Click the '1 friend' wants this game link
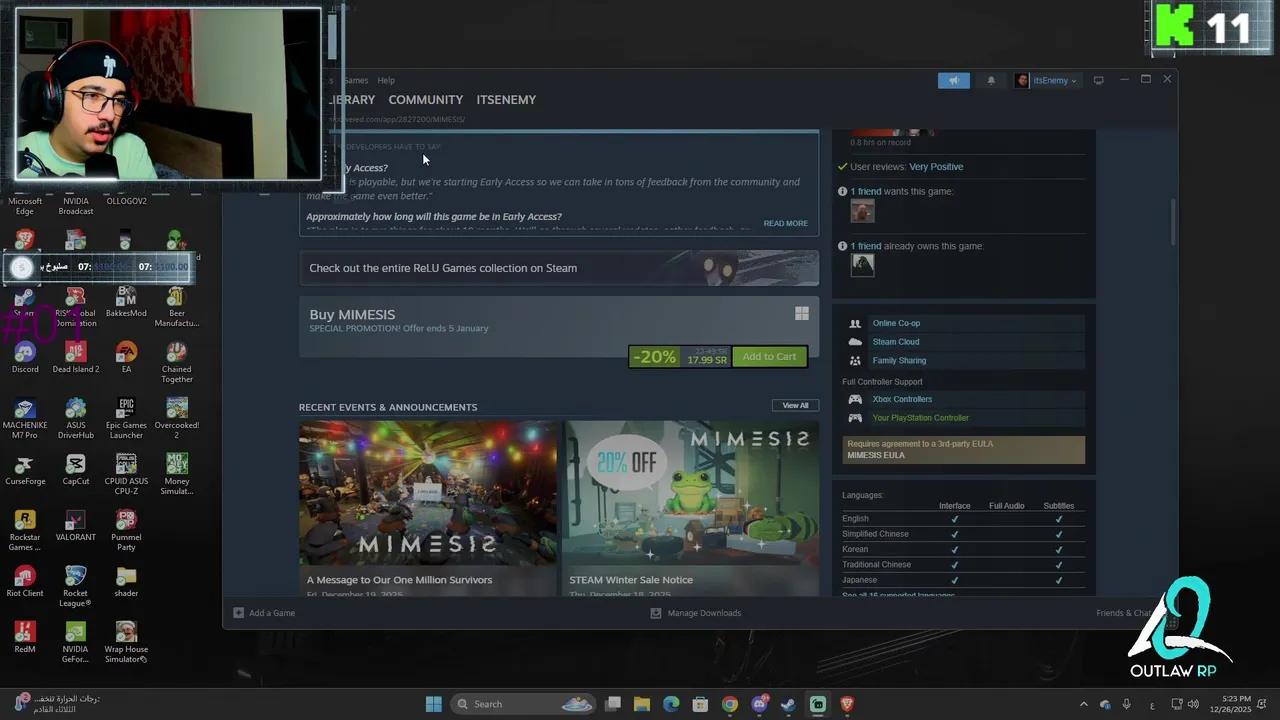The width and height of the screenshot is (1280, 720). (x=866, y=191)
